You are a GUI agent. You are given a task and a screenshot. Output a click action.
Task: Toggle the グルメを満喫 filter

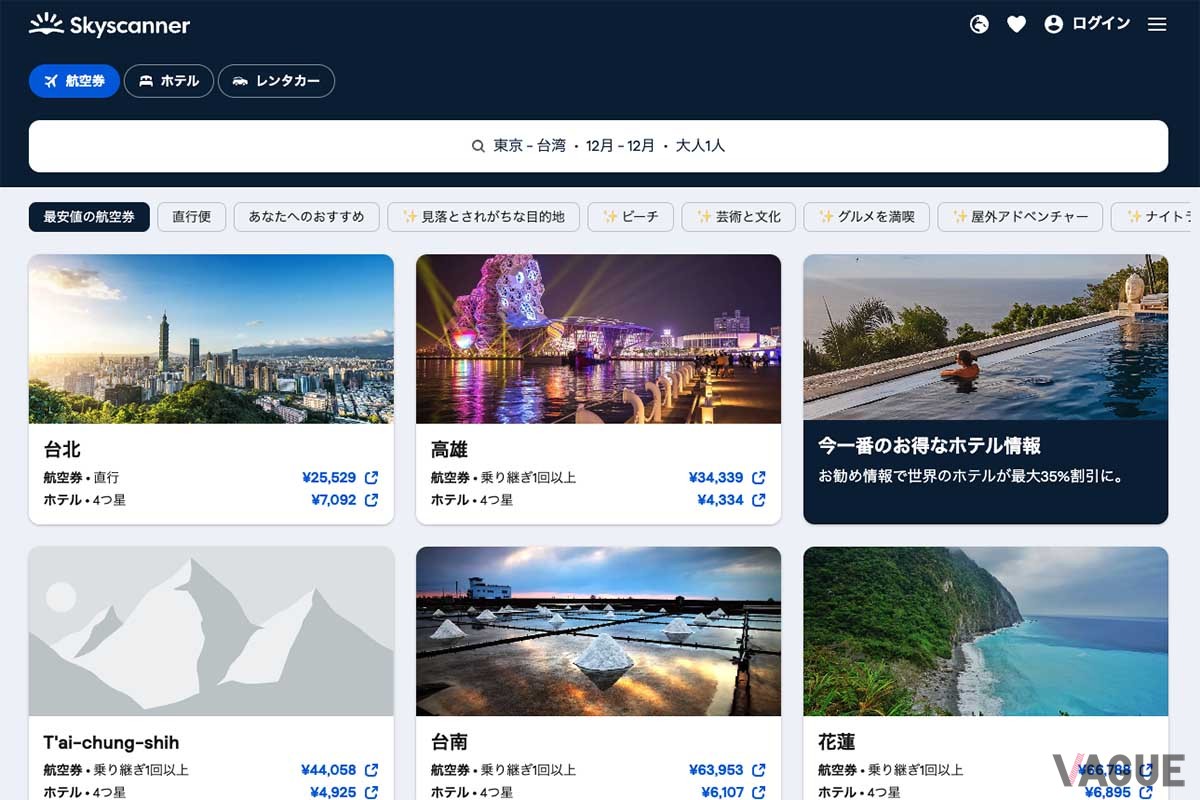(x=866, y=216)
